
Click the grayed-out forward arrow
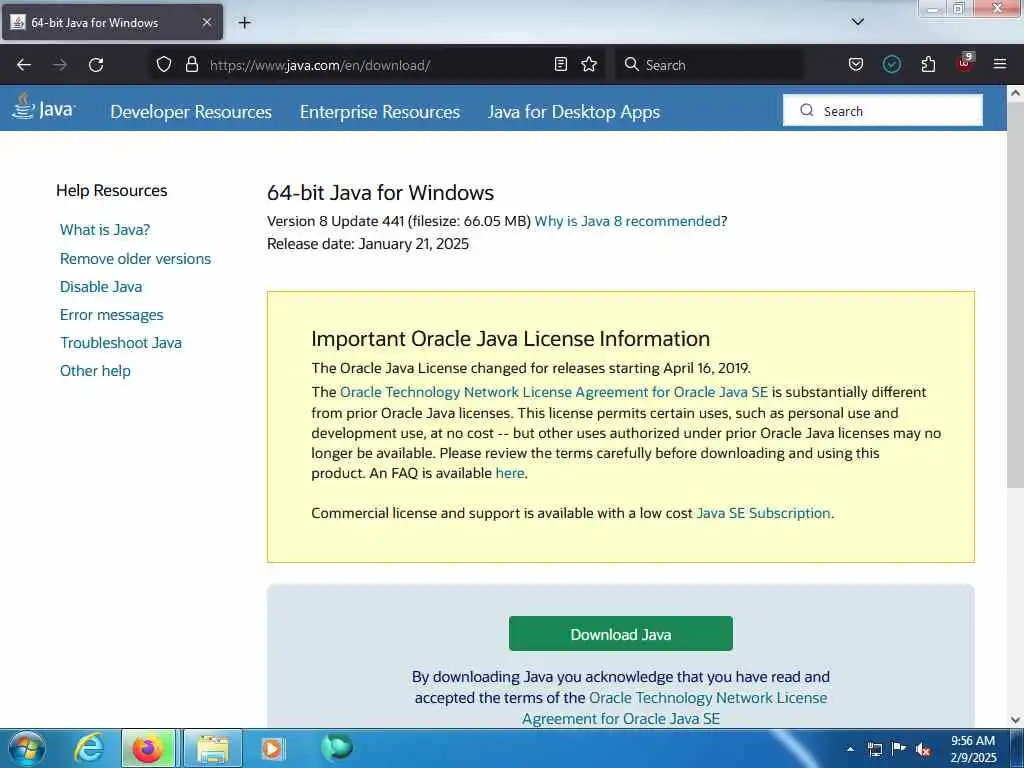point(60,65)
